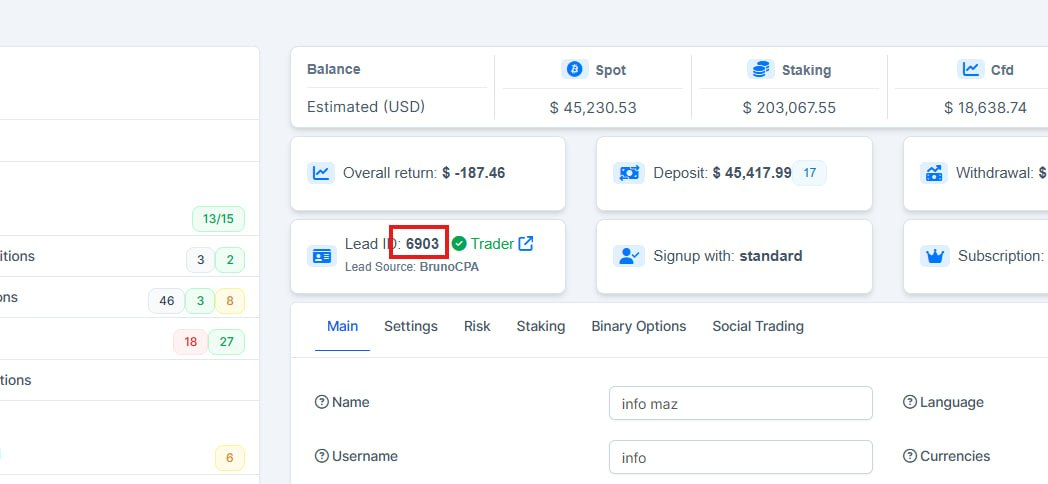Click the Staking balance $ 203,067.55
1048x484 pixels.
click(789, 108)
